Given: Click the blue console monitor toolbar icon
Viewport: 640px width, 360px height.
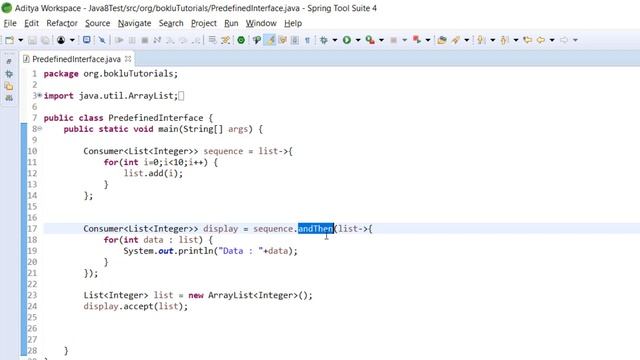Looking at the screenshot, I should click(x=87, y=40).
